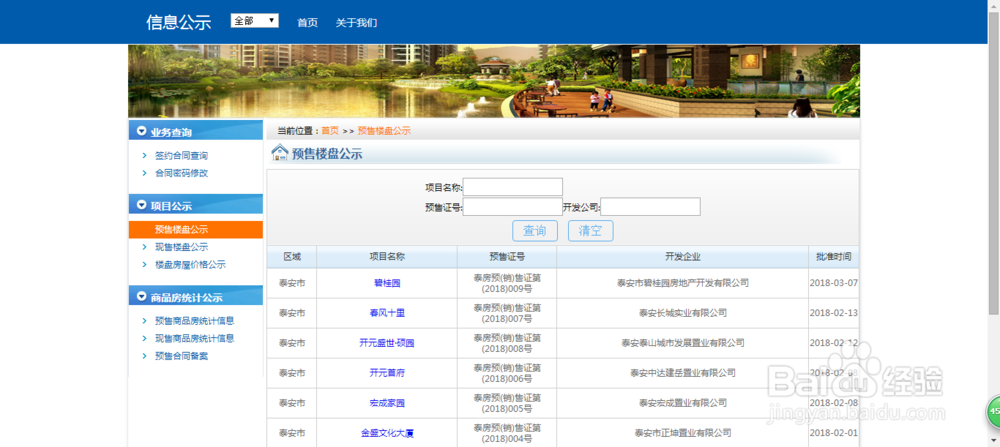Click the 清空 button
Viewport: 1000px width, 447px height.
[x=591, y=231]
